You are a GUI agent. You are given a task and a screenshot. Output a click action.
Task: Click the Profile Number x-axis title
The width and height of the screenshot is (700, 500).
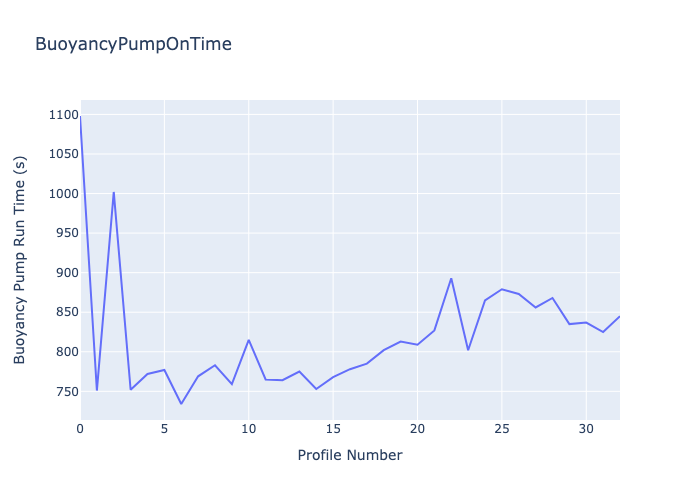[x=350, y=456]
